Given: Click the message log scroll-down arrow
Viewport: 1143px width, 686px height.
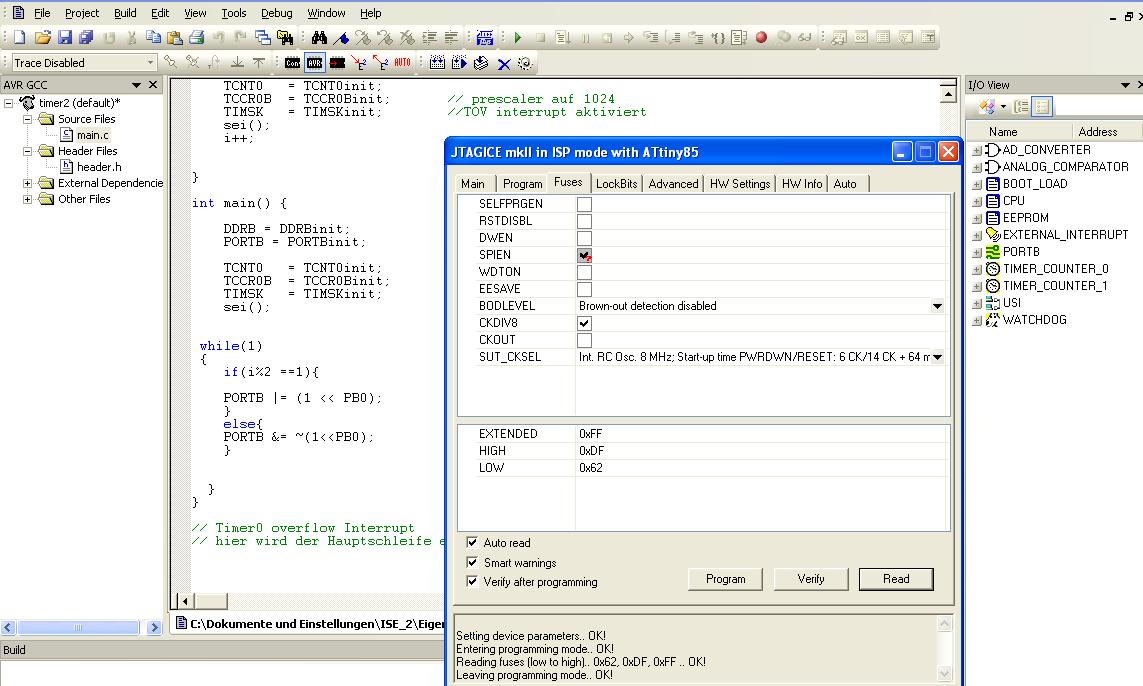Looking at the screenshot, I should click(944, 673).
